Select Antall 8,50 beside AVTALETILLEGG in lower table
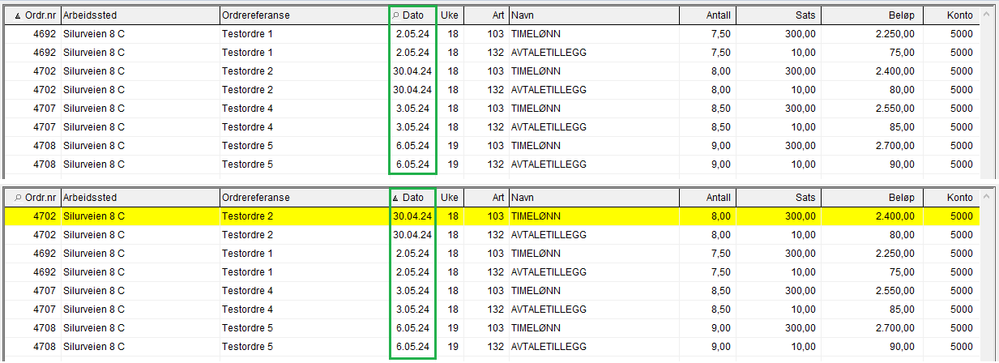 (x=721, y=310)
